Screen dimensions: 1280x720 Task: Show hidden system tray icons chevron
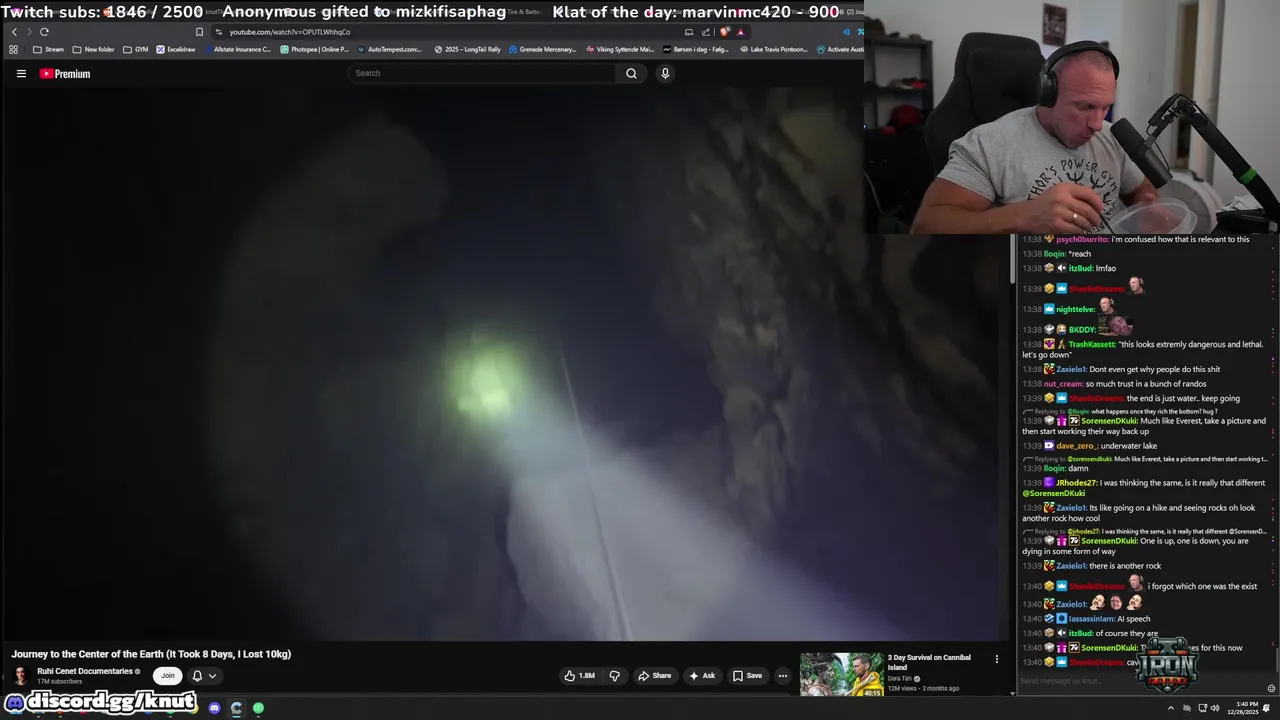tap(1171, 708)
